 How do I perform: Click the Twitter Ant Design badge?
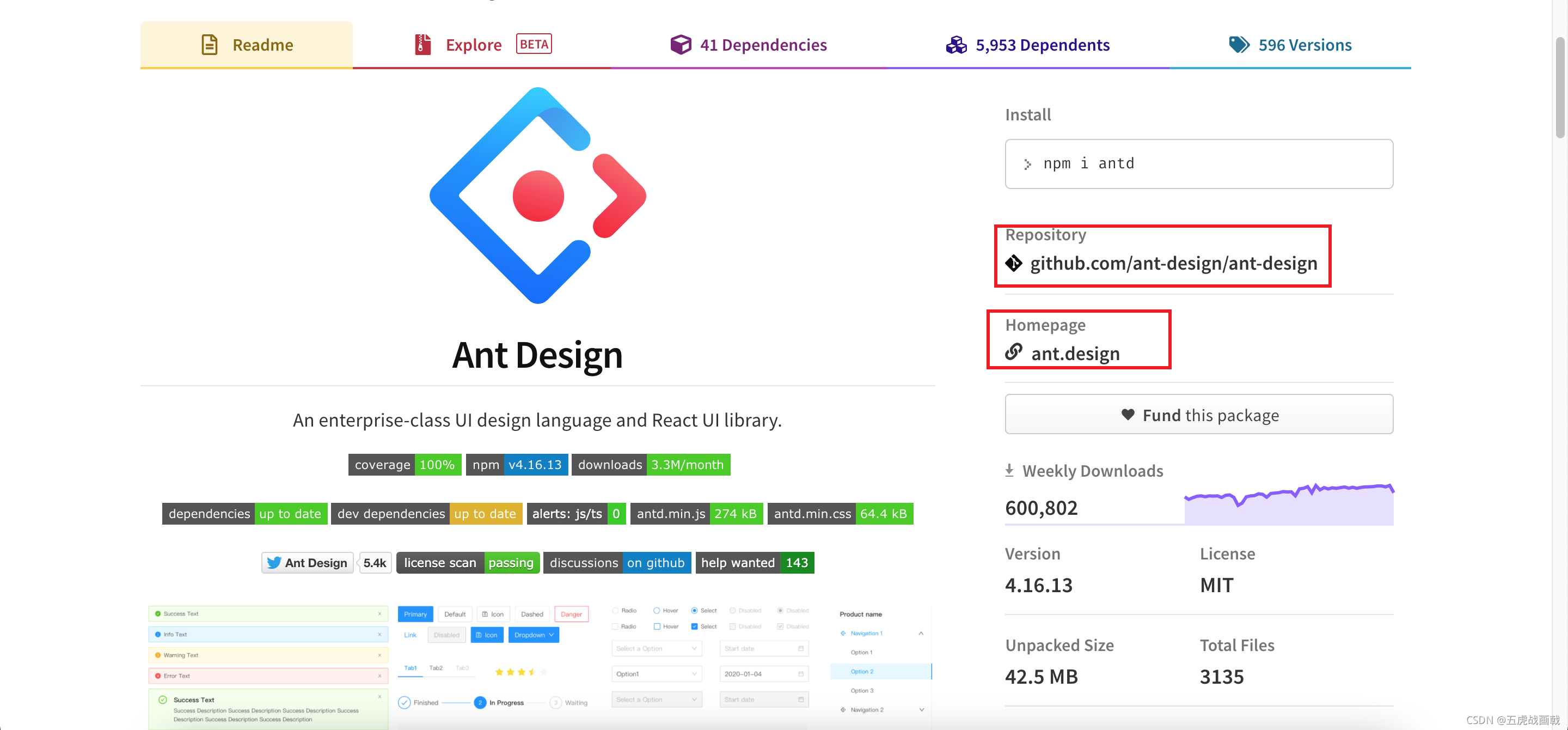click(x=308, y=563)
